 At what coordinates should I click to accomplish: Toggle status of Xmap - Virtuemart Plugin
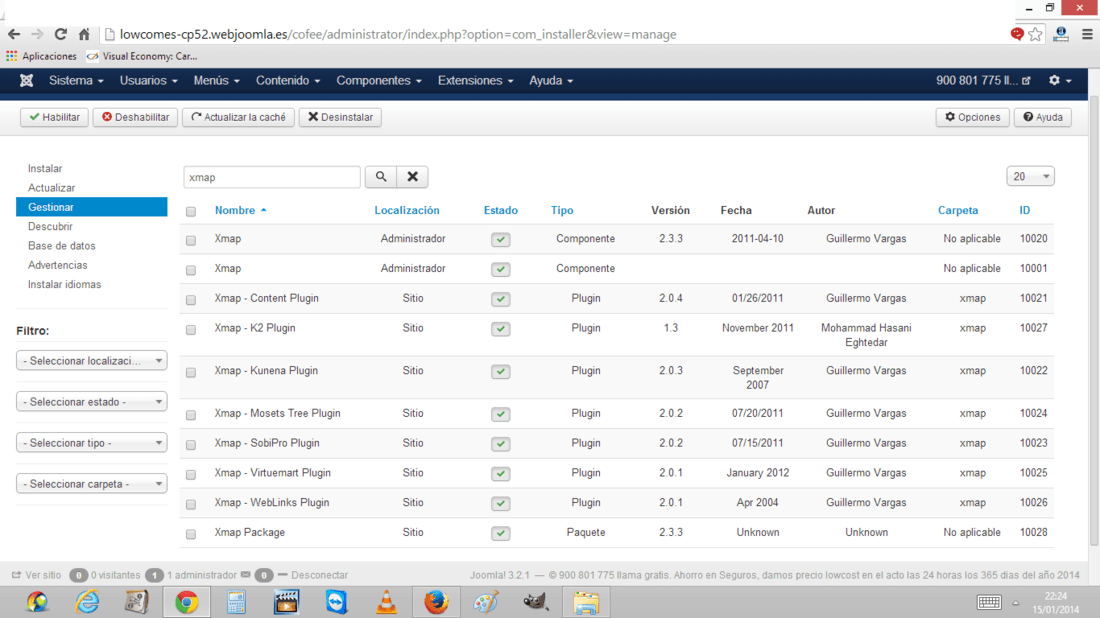[x=500, y=473]
